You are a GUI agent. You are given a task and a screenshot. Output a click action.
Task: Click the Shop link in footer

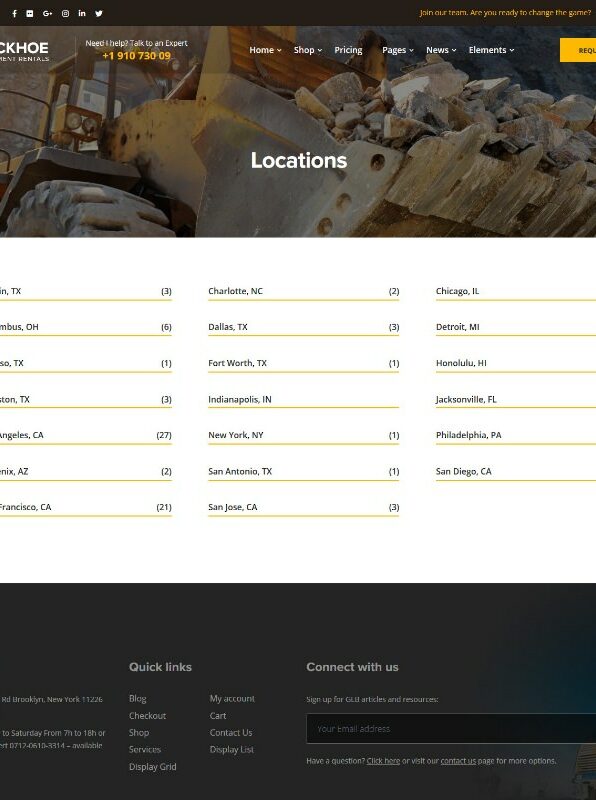(x=139, y=733)
